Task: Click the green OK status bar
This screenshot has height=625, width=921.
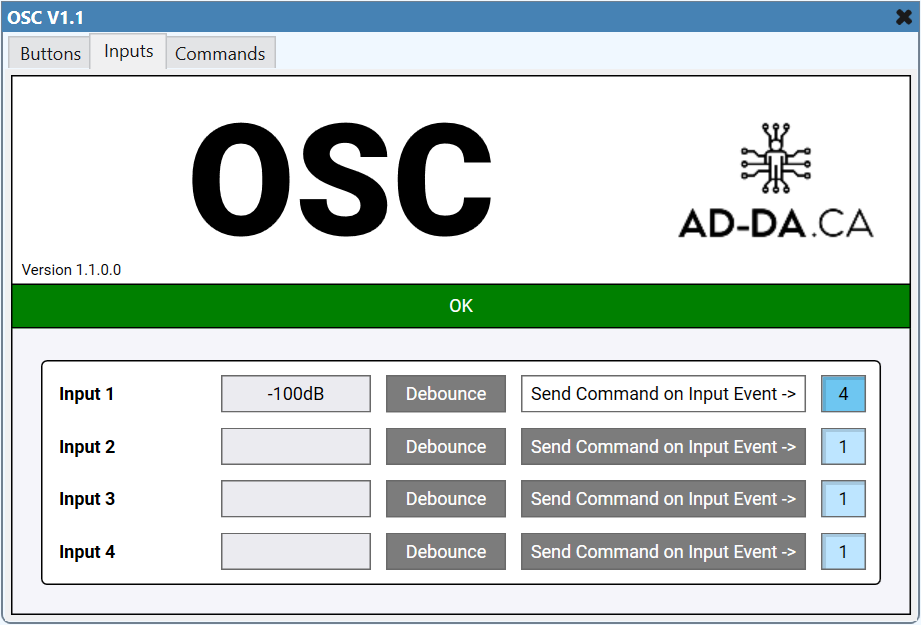Action: point(460,305)
